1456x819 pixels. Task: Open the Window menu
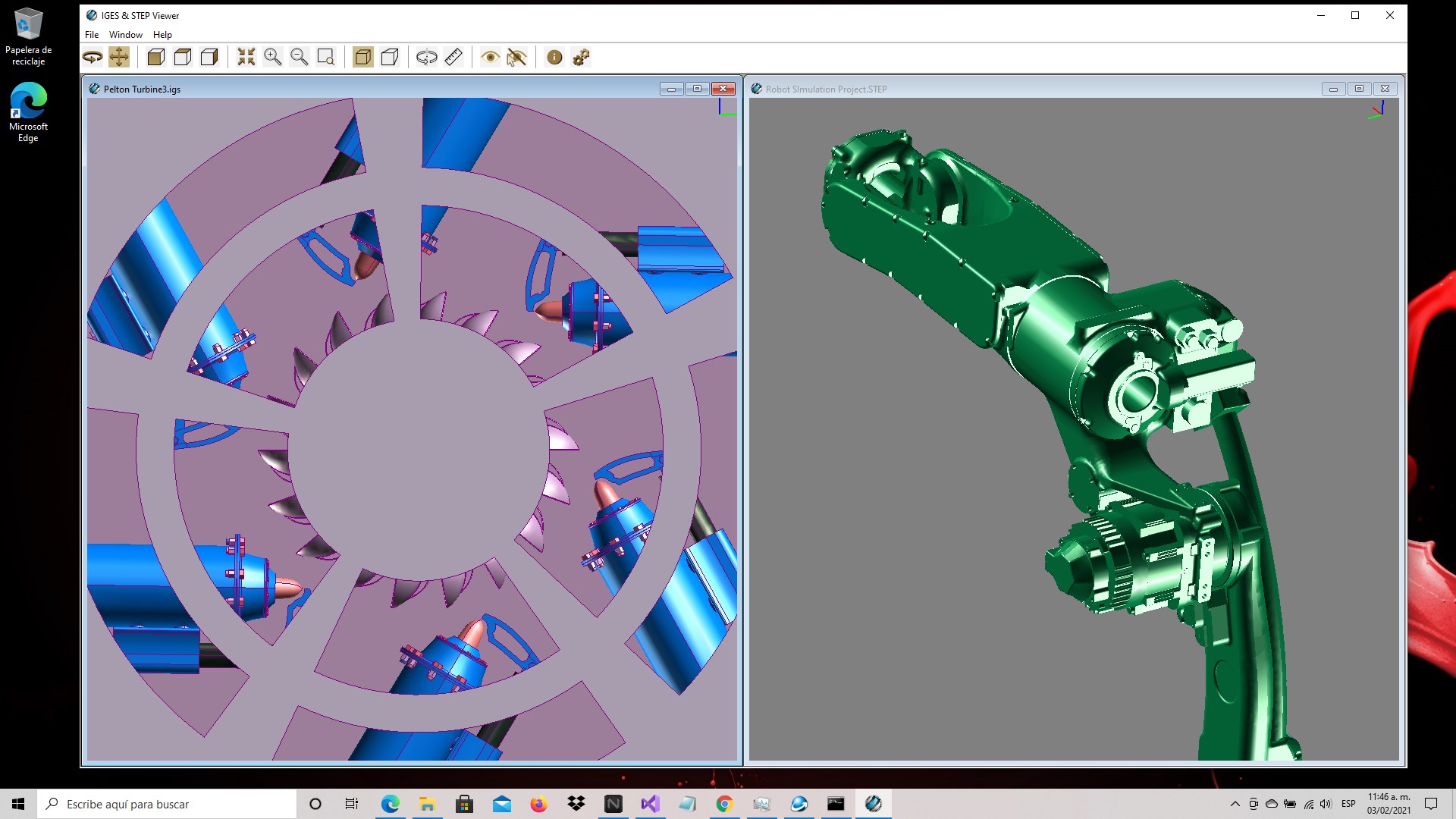(x=125, y=35)
